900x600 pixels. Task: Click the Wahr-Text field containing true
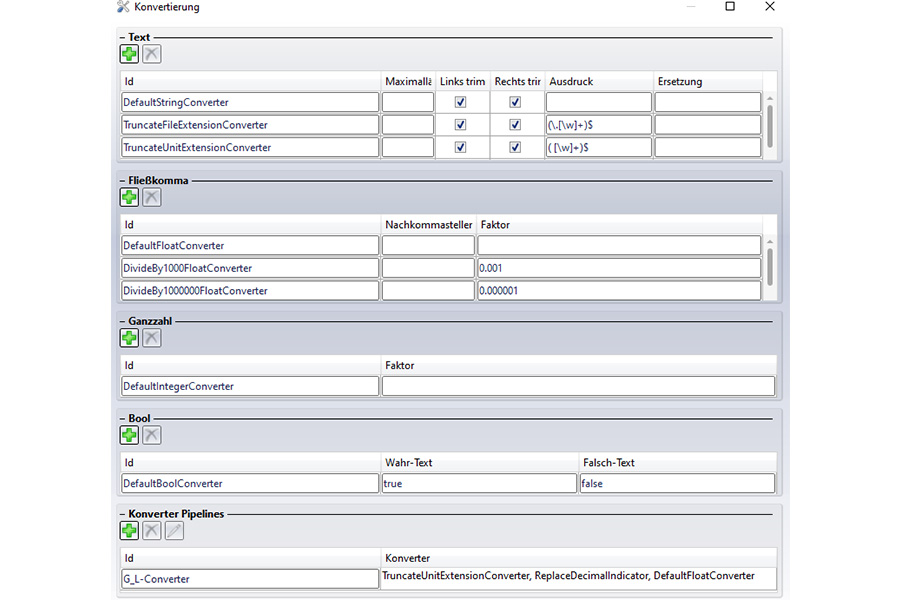coord(478,483)
